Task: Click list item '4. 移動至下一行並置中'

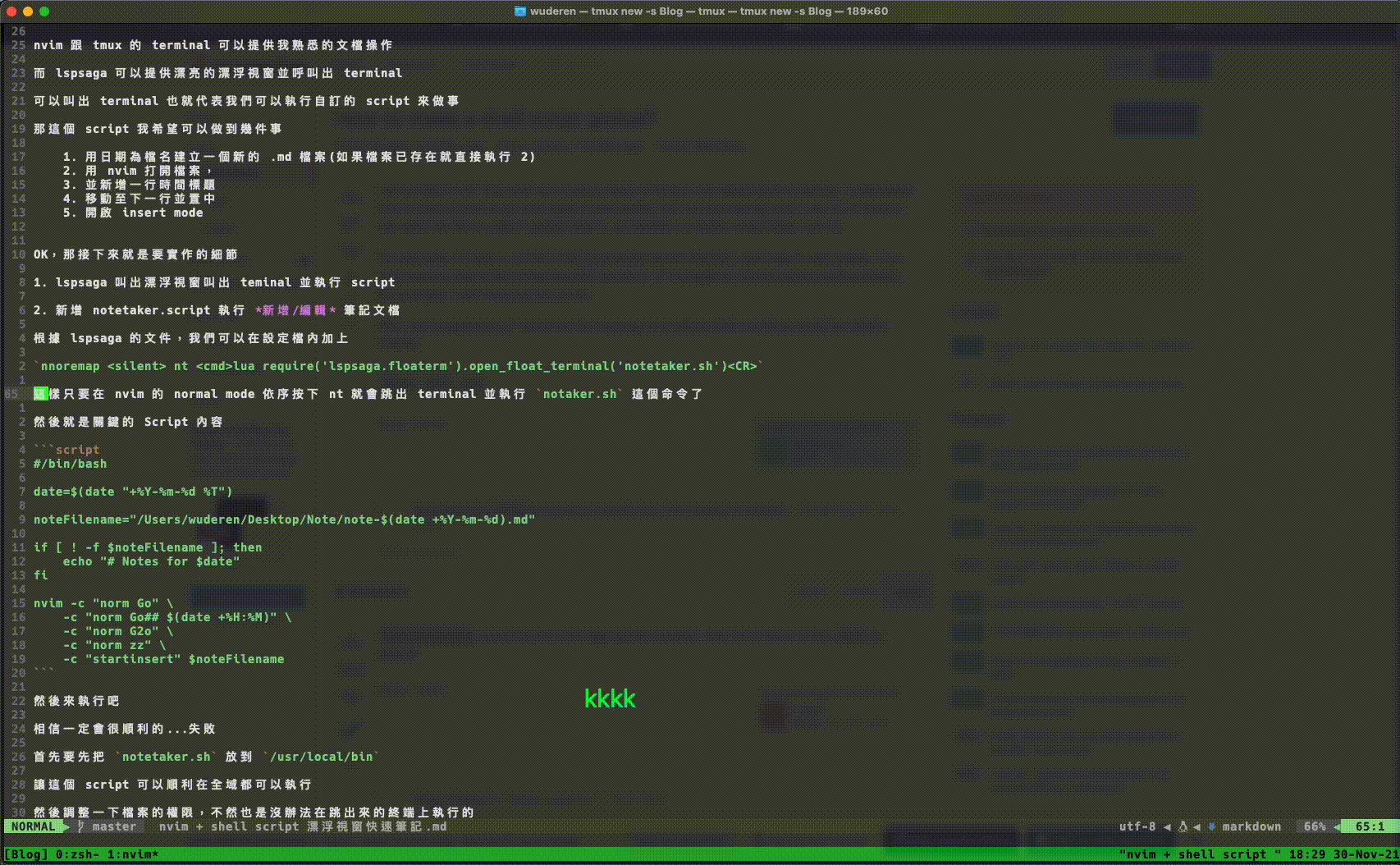Action: (139, 199)
